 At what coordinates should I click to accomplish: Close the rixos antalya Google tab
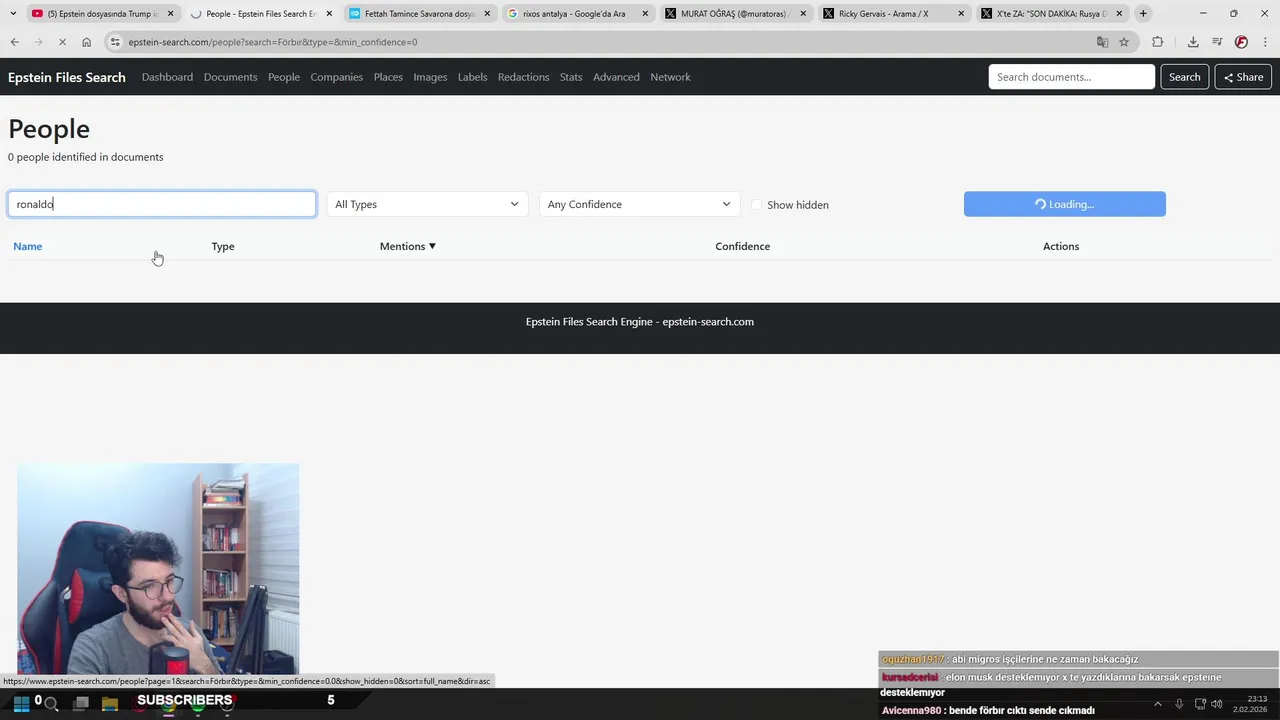(x=645, y=14)
